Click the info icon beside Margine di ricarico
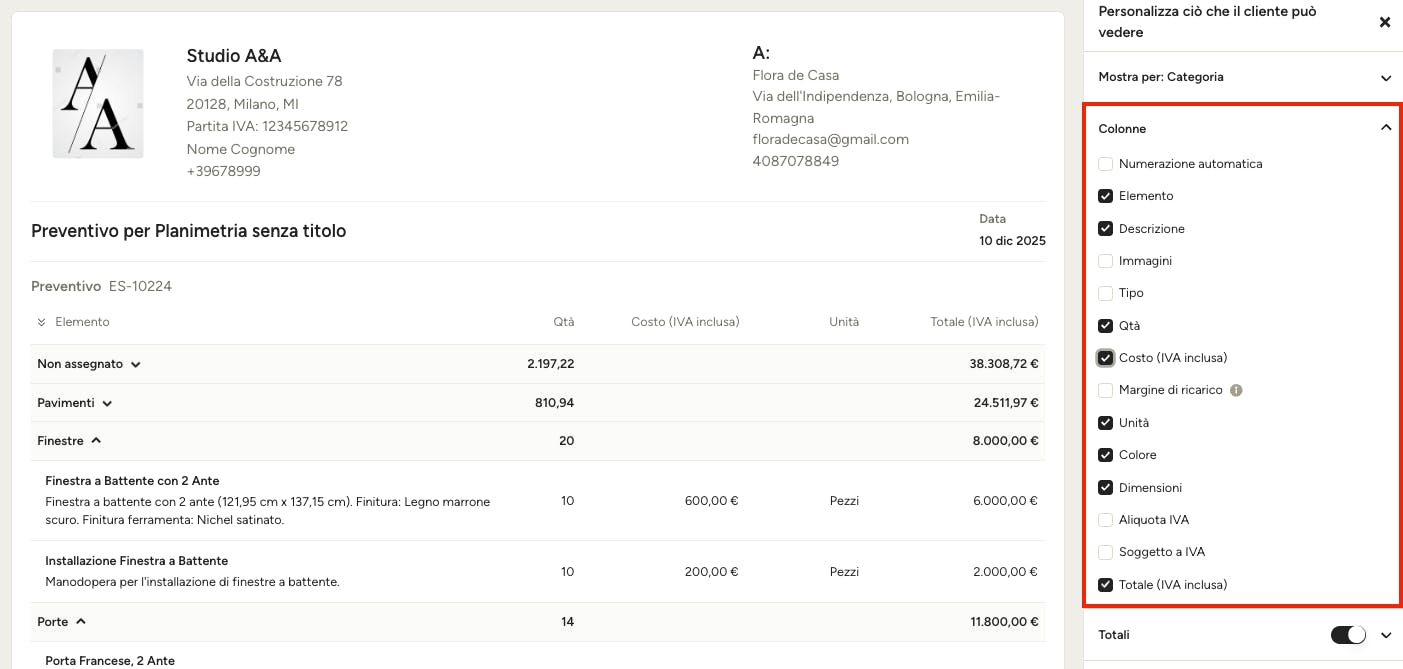This screenshot has width=1403, height=669. point(1236,390)
